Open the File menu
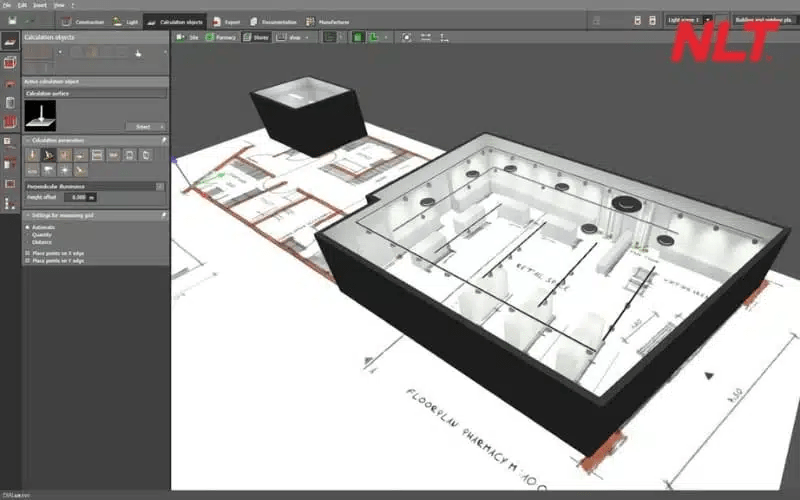The image size is (800, 500). (x=6, y=4)
